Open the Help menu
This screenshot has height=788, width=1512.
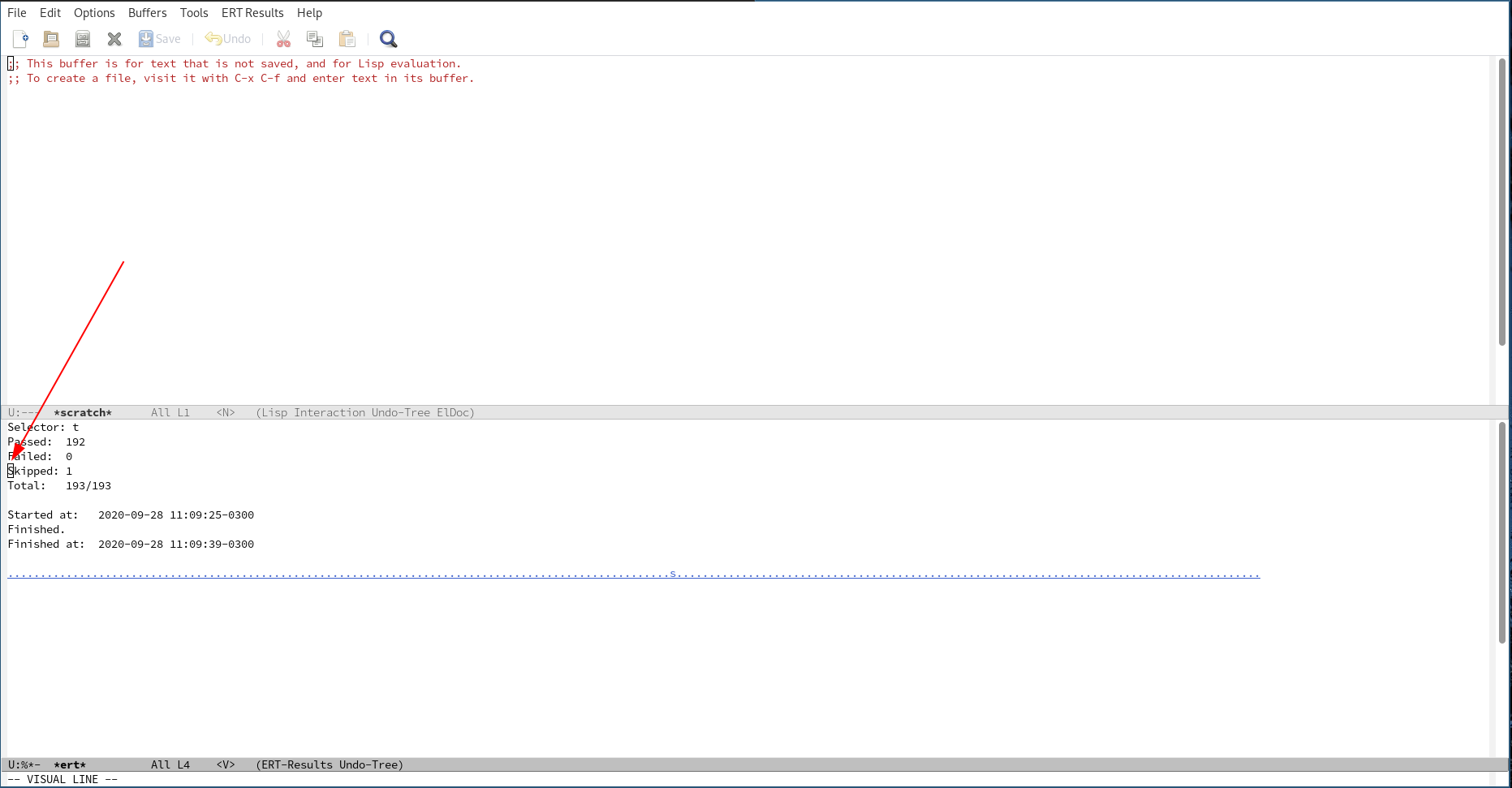(x=309, y=12)
